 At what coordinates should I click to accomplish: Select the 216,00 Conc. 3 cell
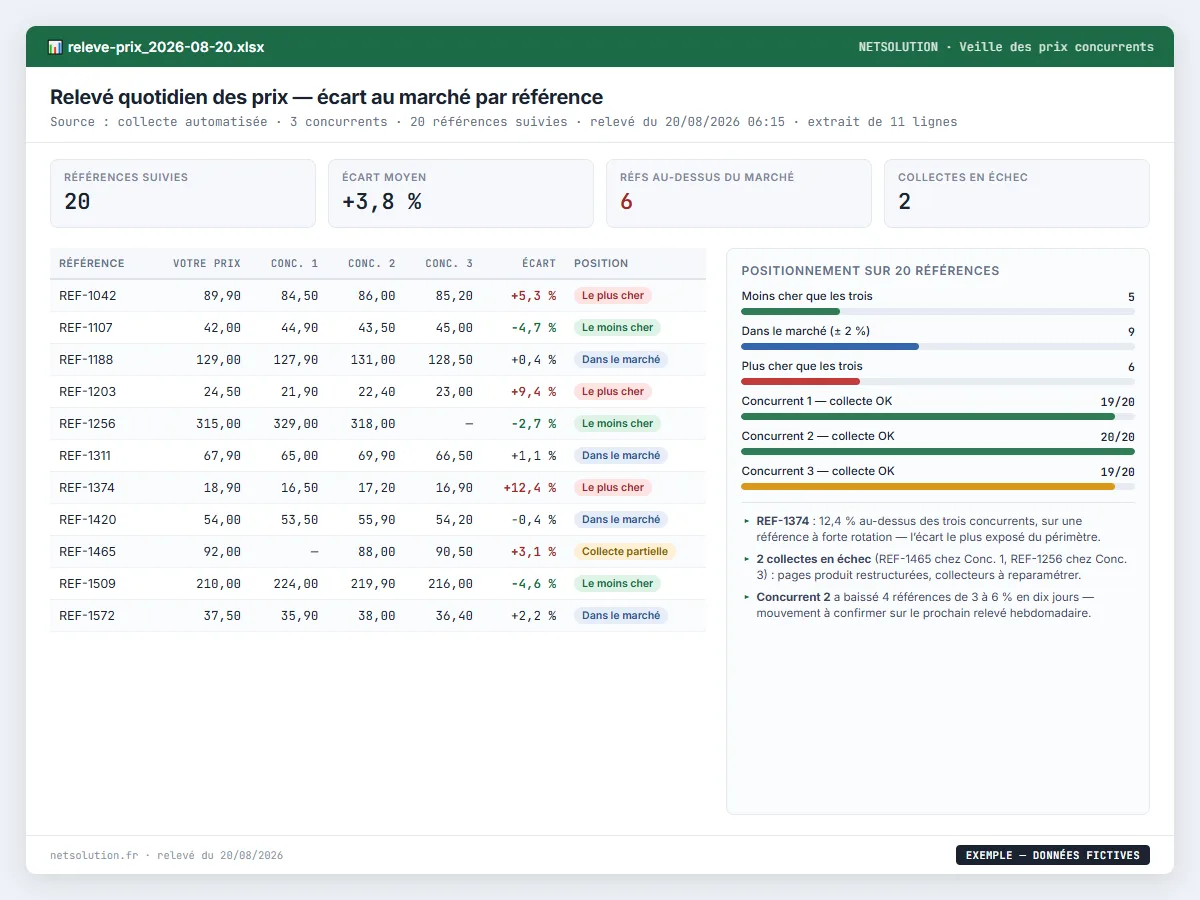[449, 584]
